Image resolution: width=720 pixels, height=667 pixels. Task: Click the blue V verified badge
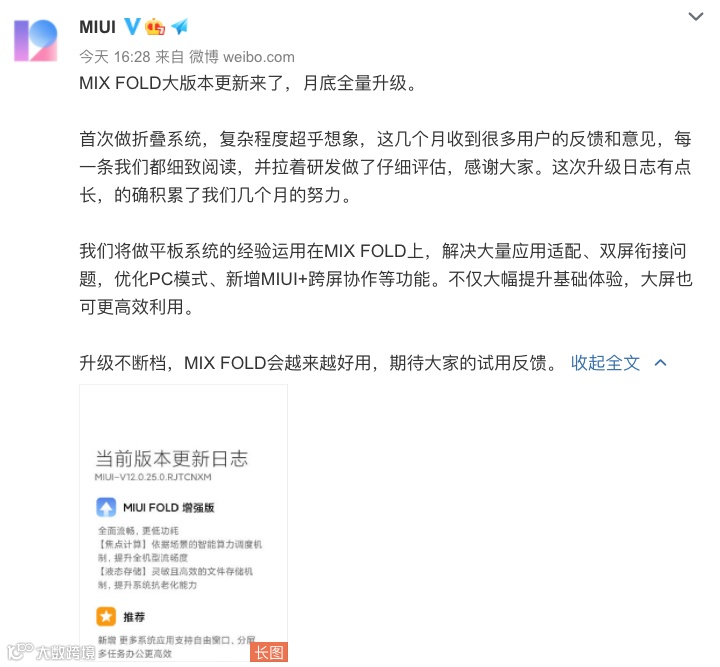[132, 27]
